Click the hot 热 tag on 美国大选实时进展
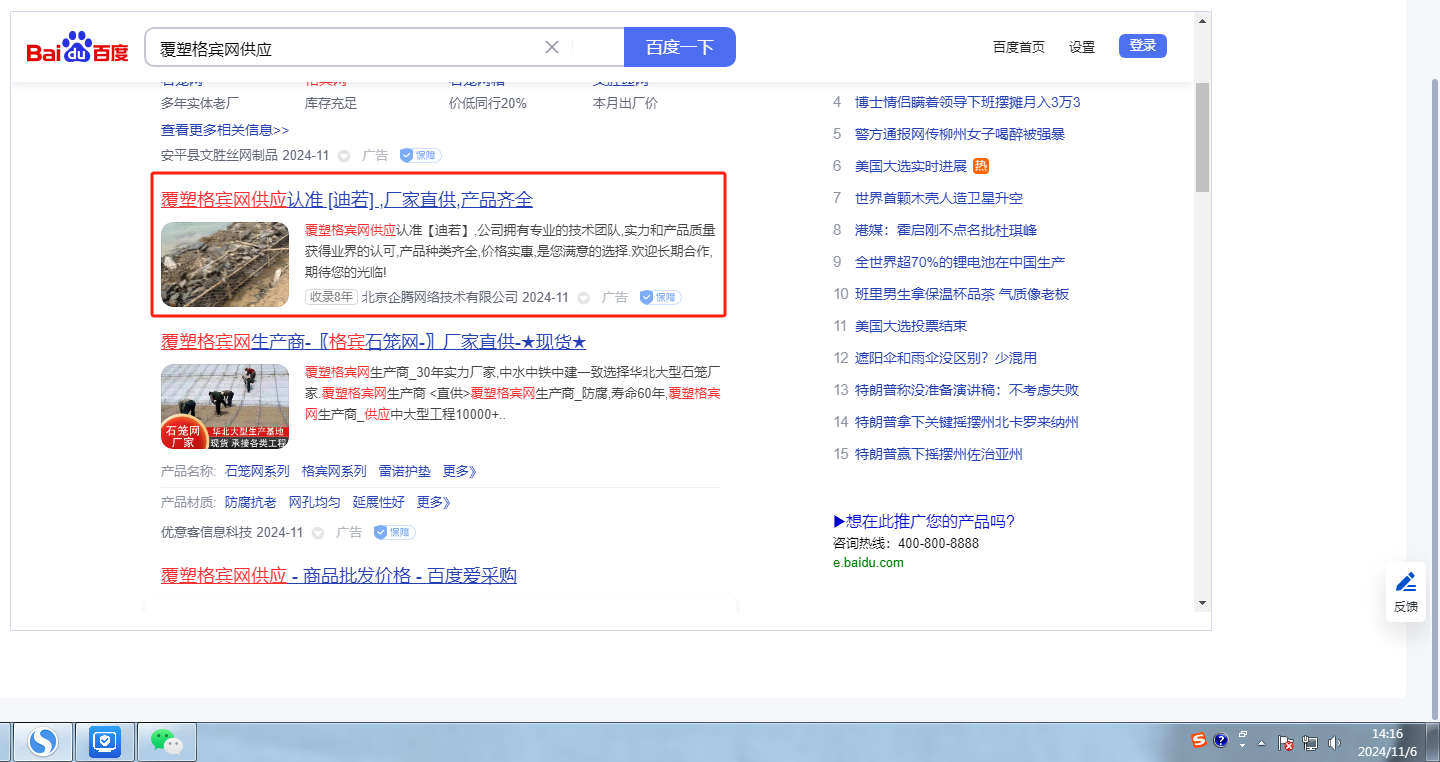Screen dimensions: 1440x762 [x=981, y=166]
